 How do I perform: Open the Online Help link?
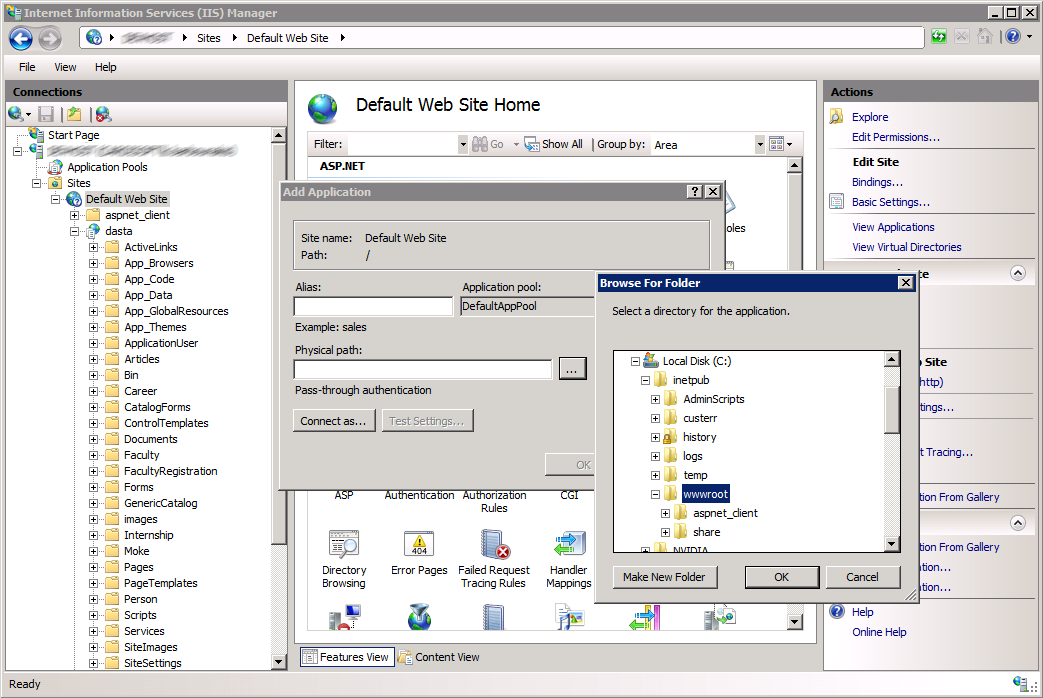coord(879,632)
